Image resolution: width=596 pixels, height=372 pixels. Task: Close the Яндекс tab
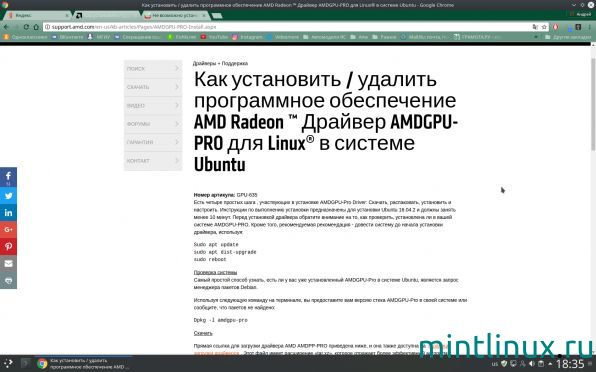click(67, 16)
